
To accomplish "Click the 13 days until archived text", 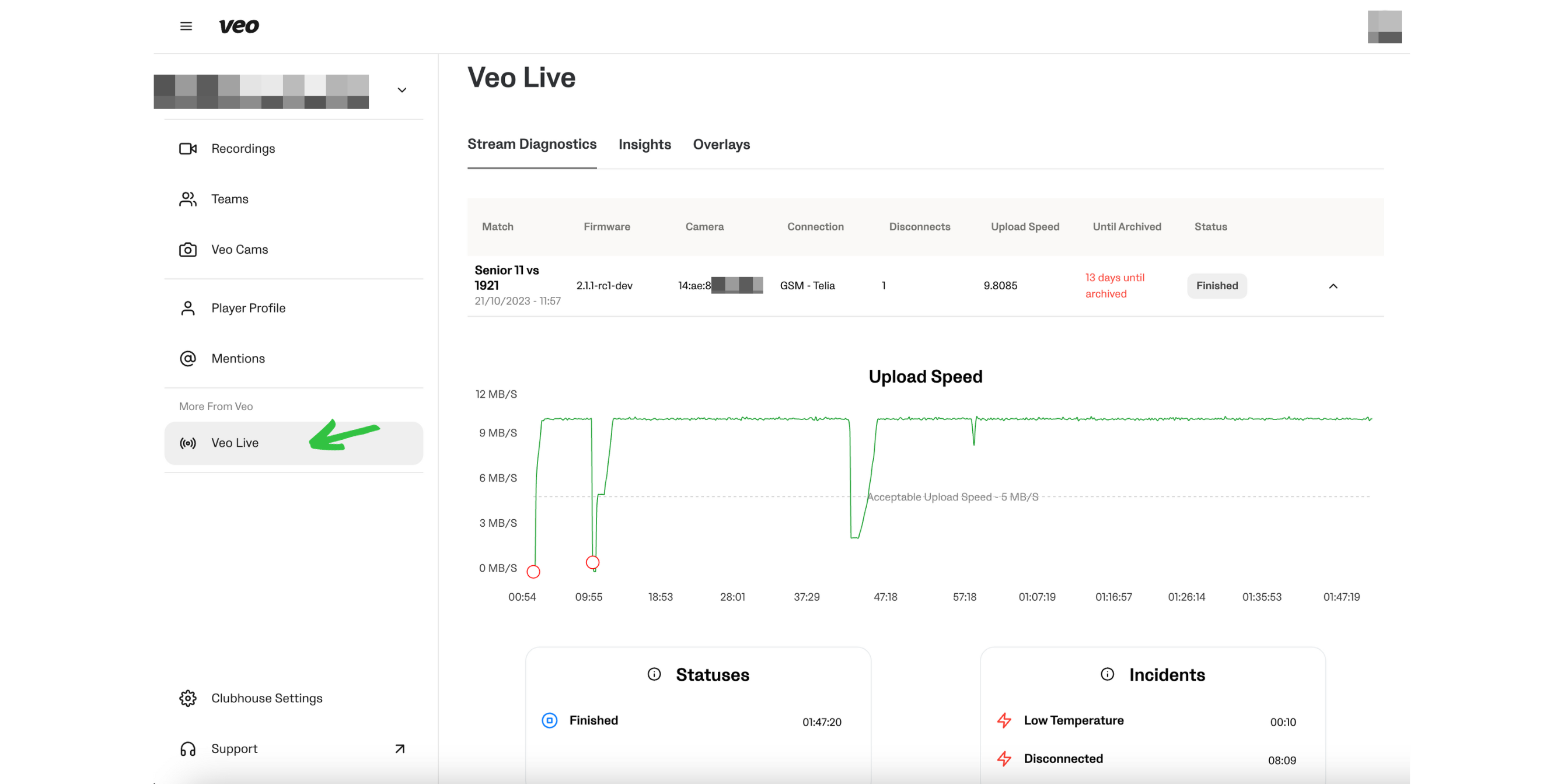I will click(1115, 286).
